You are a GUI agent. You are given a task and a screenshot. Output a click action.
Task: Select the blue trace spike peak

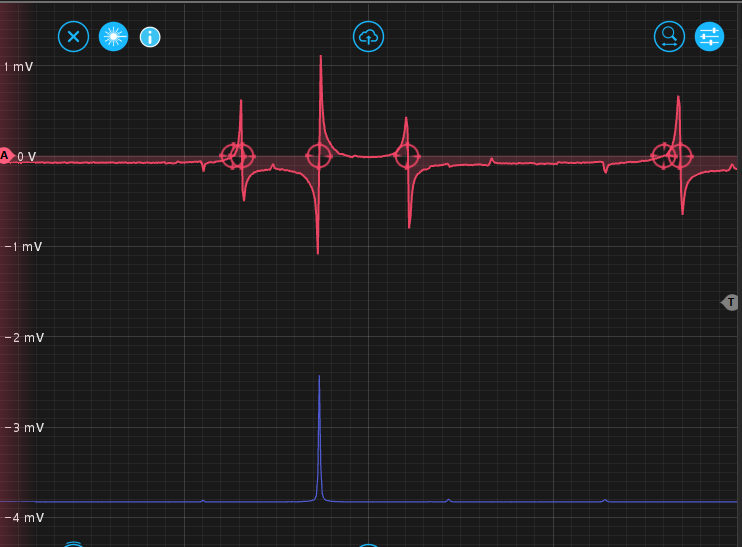[319, 377]
